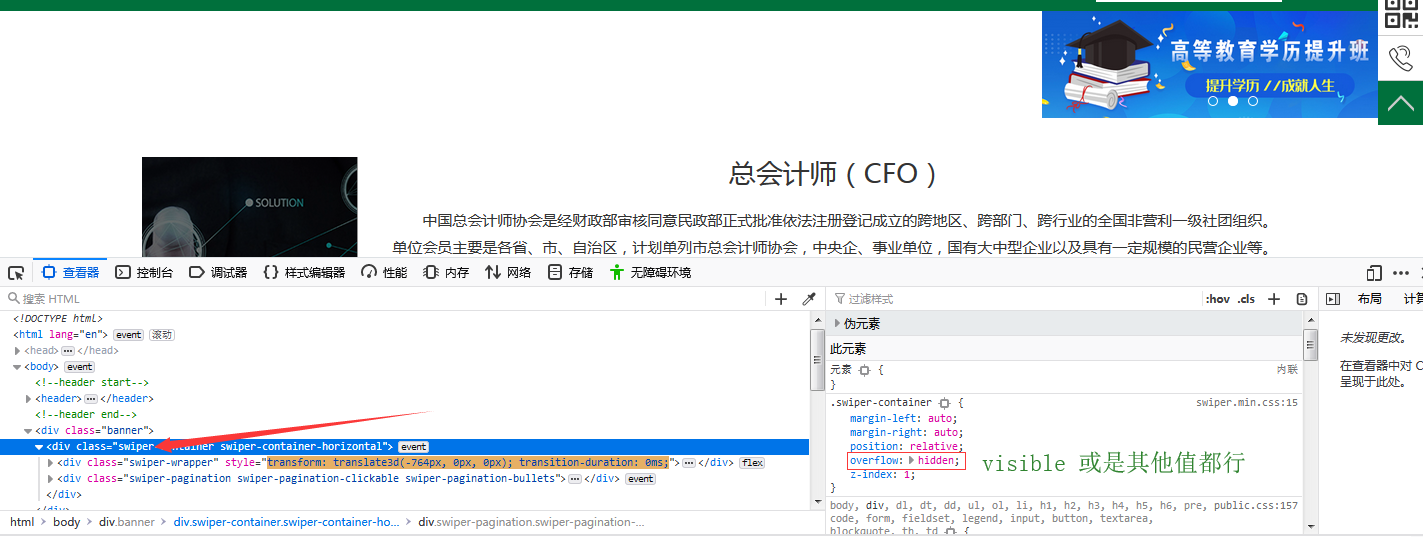
Task: Focus the 过滤样式 filter styles field
Action: point(1015,298)
